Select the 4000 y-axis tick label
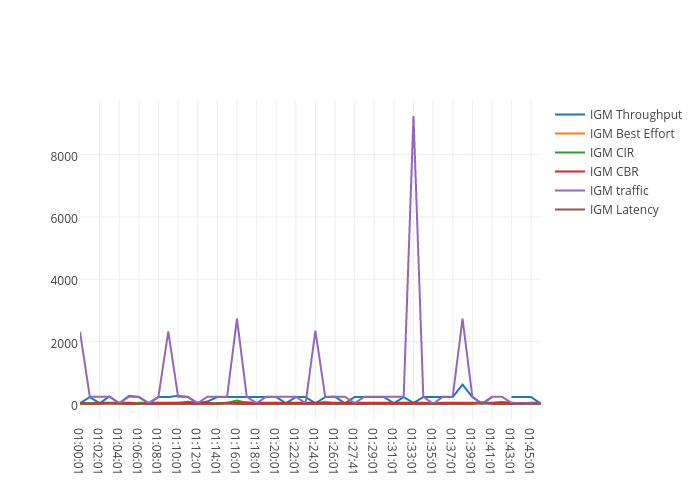Screen dimensions: 700x500 tap(64, 280)
